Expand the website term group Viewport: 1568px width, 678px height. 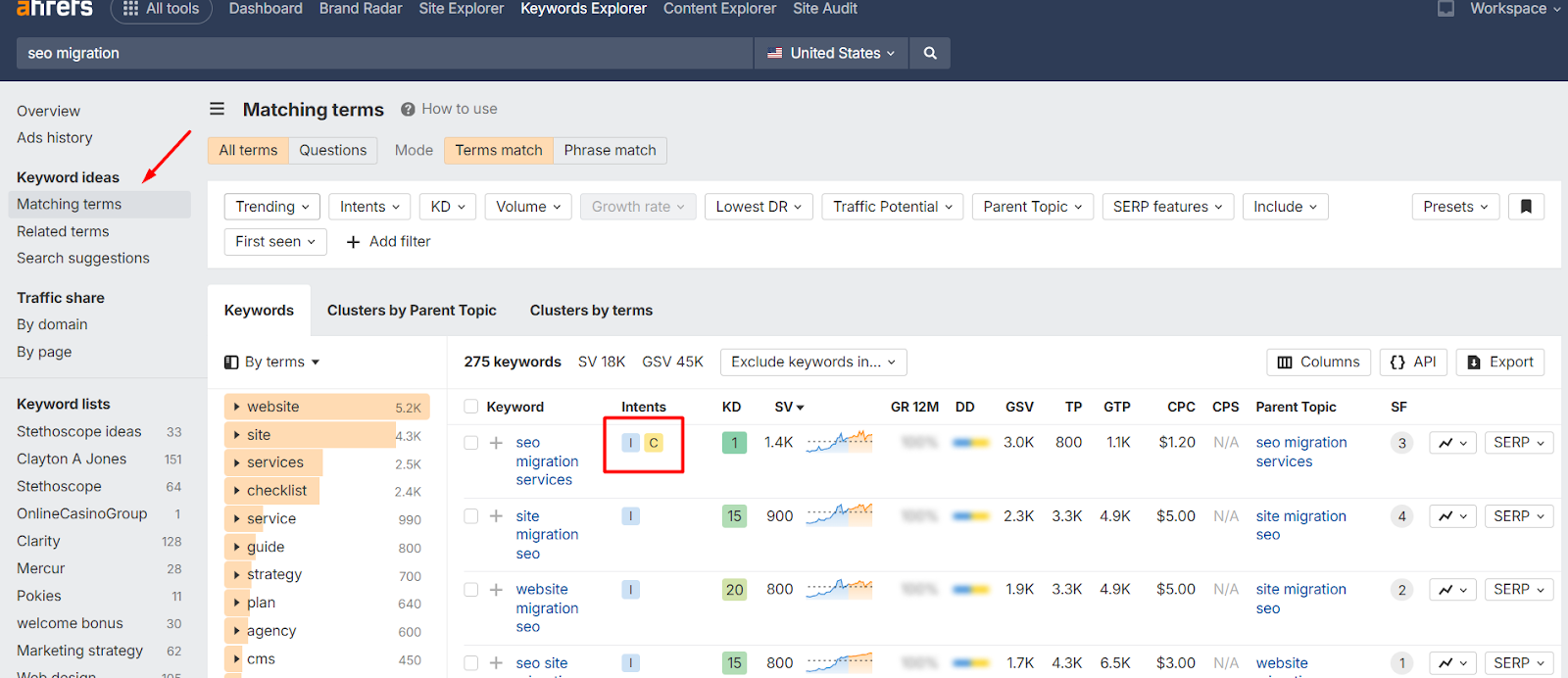[326, 407]
